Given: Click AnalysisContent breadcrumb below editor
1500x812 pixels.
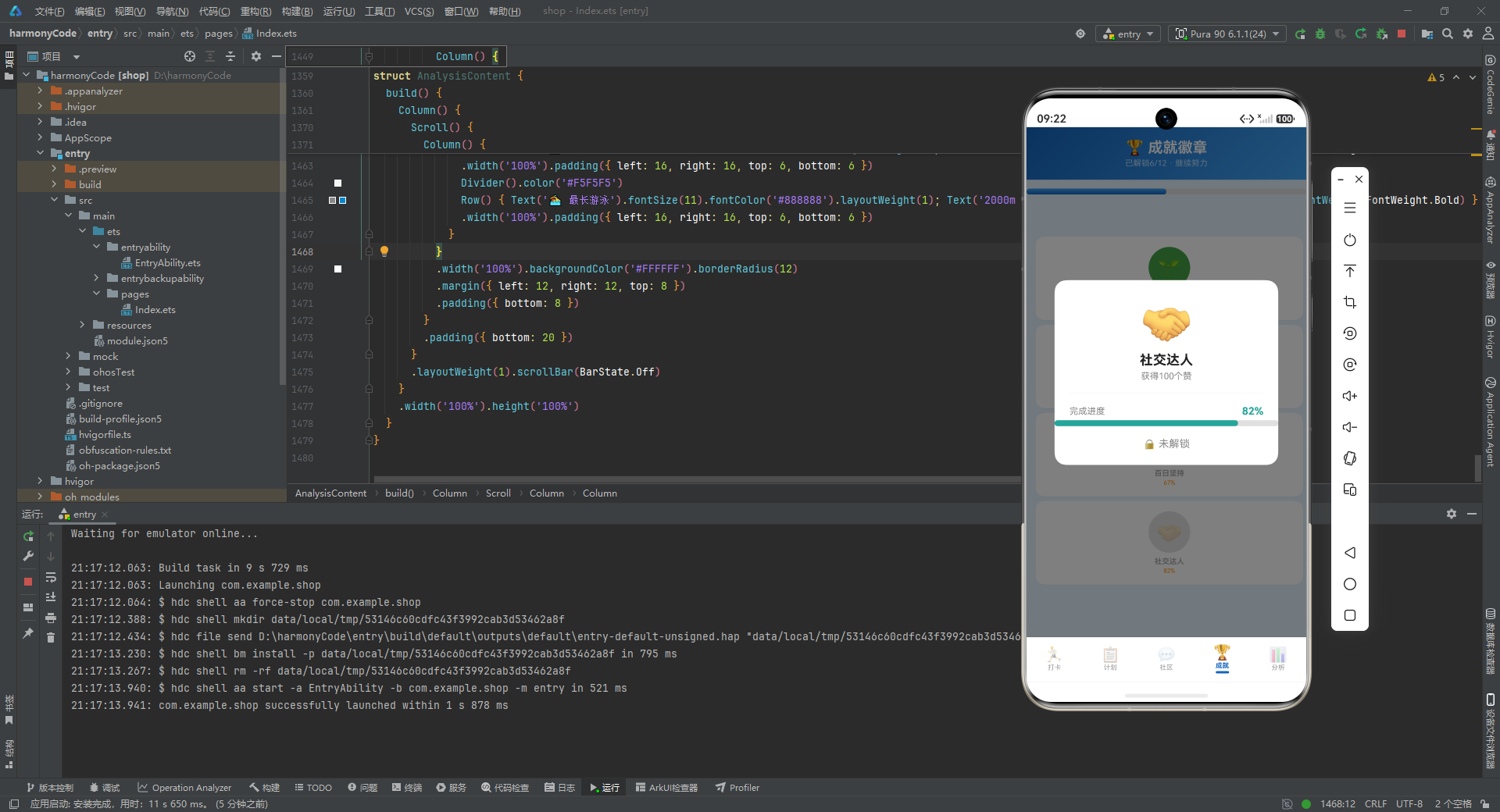Looking at the screenshot, I should 330,493.
